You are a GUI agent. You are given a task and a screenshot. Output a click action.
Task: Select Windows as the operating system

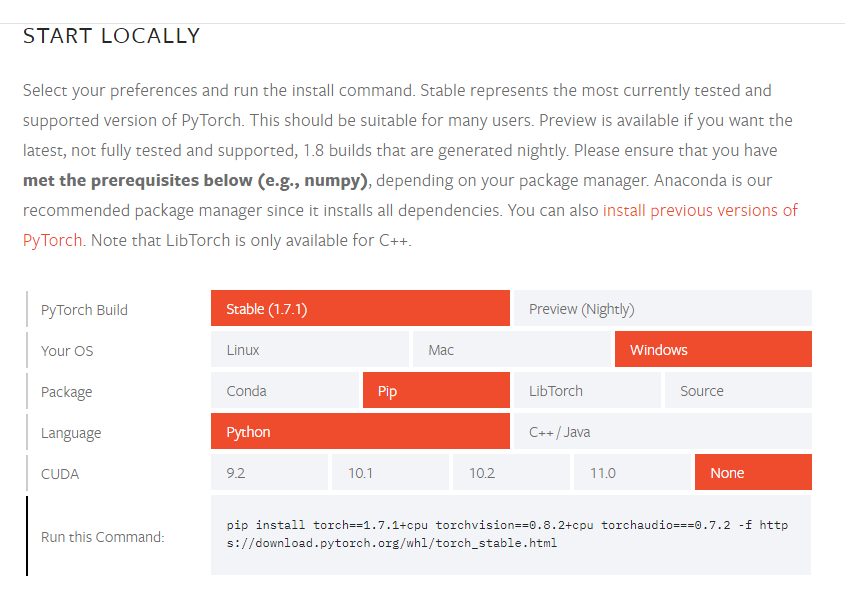click(x=712, y=349)
